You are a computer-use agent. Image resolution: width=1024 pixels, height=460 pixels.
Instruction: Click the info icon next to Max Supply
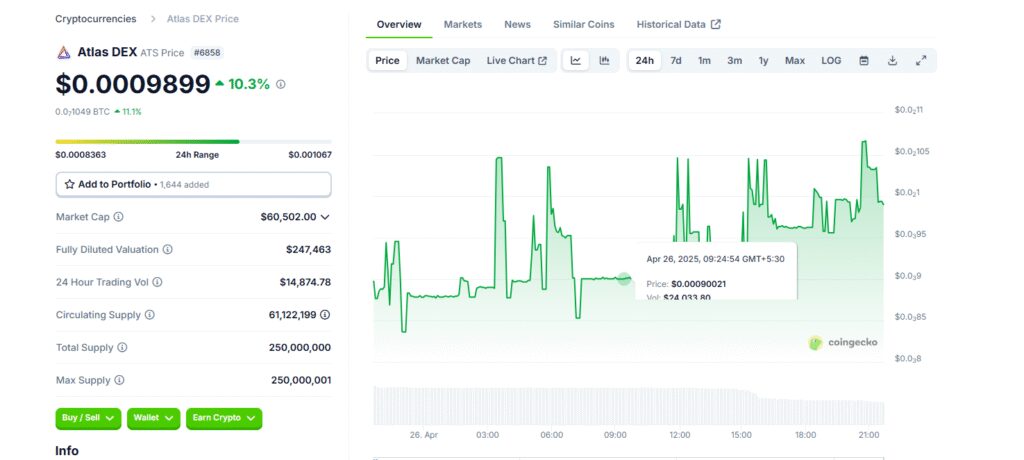pyautogui.click(x=120, y=380)
